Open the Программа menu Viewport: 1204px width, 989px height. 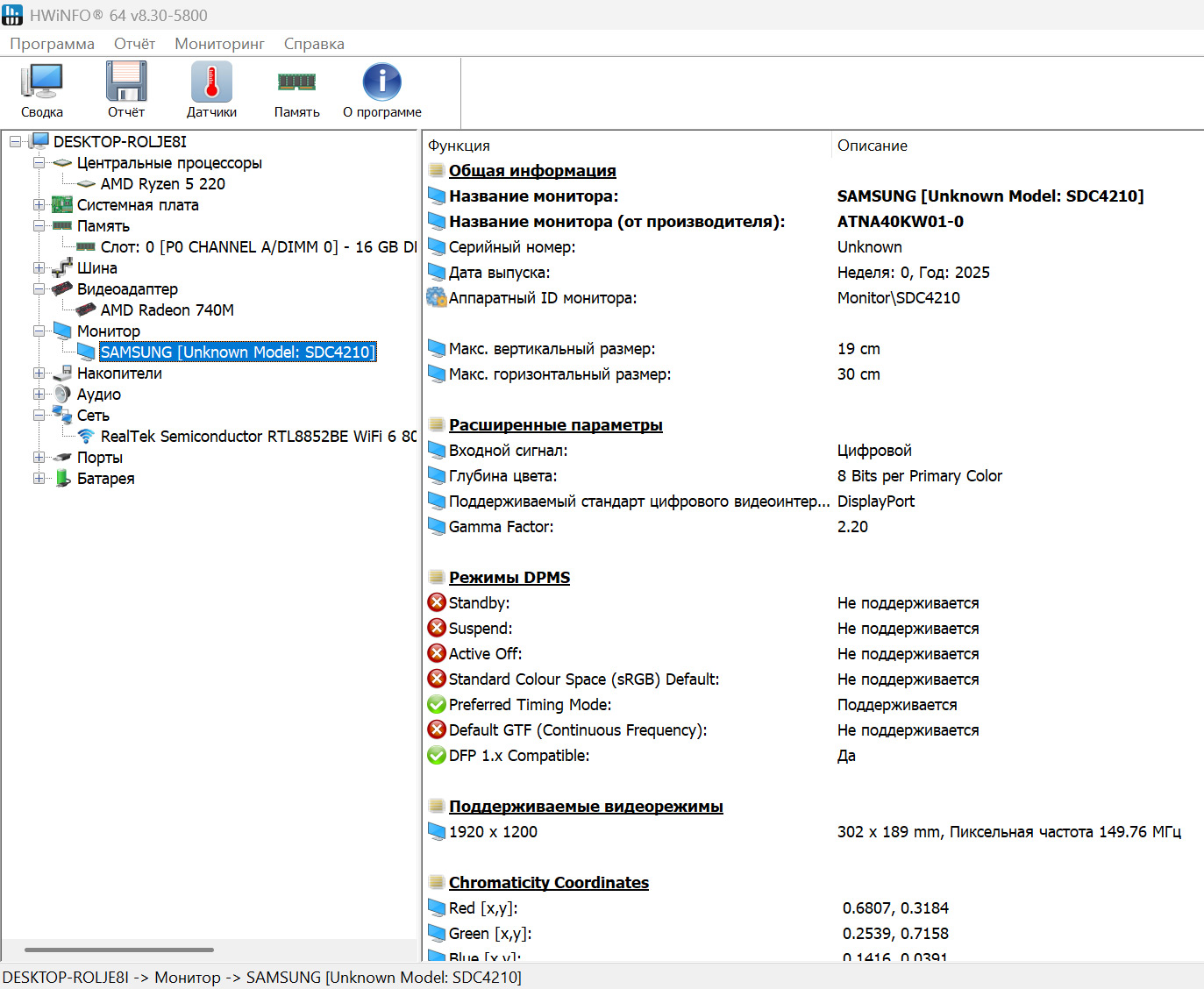point(52,44)
